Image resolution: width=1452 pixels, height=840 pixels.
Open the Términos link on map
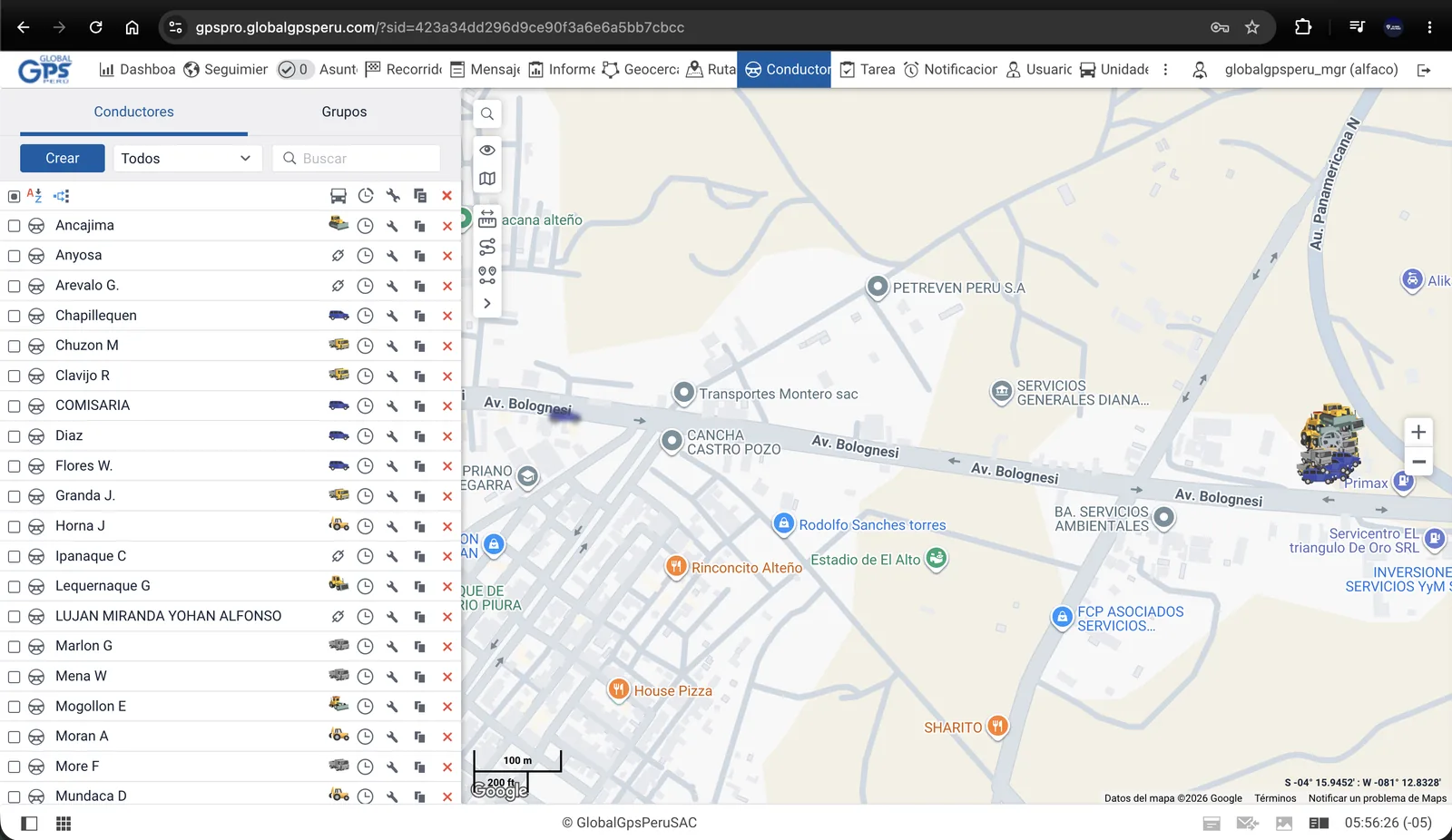coord(1275,798)
